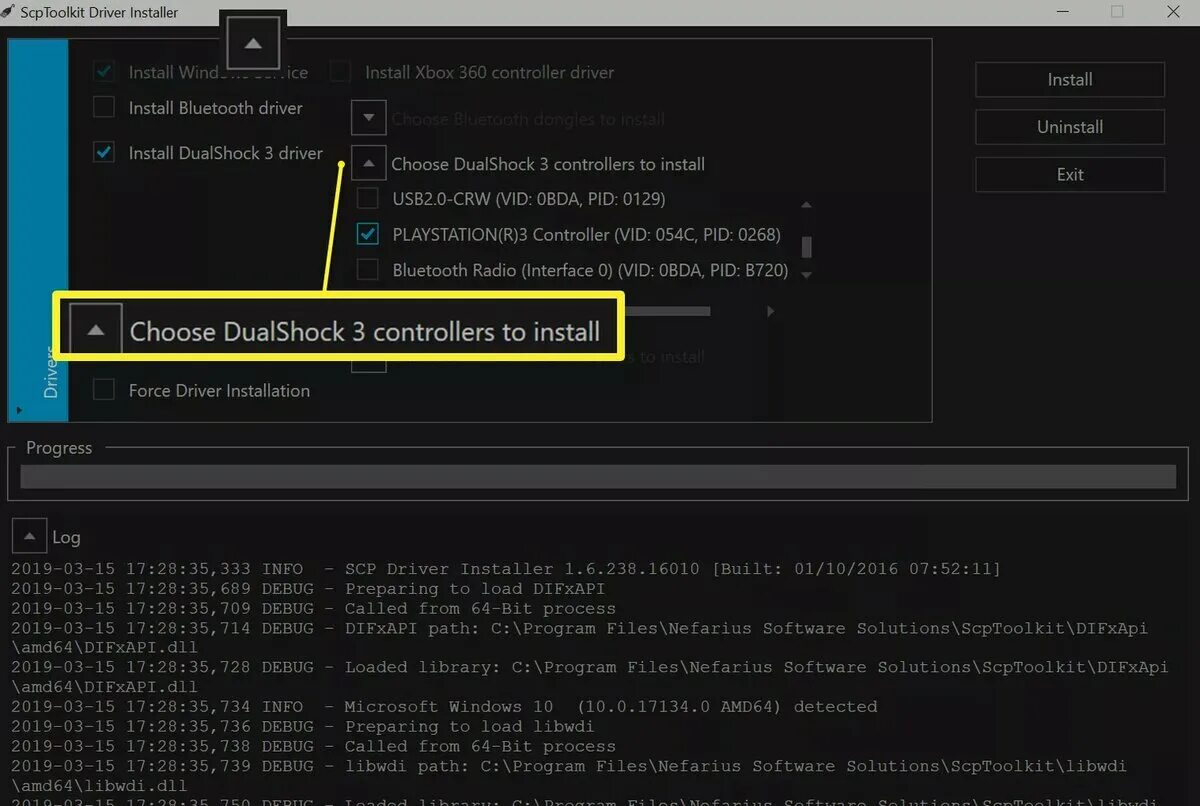The height and width of the screenshot is (806, 1200).
Task: Click the small arrow on Drivers tab strip
Action: click(x=17, y=410)
